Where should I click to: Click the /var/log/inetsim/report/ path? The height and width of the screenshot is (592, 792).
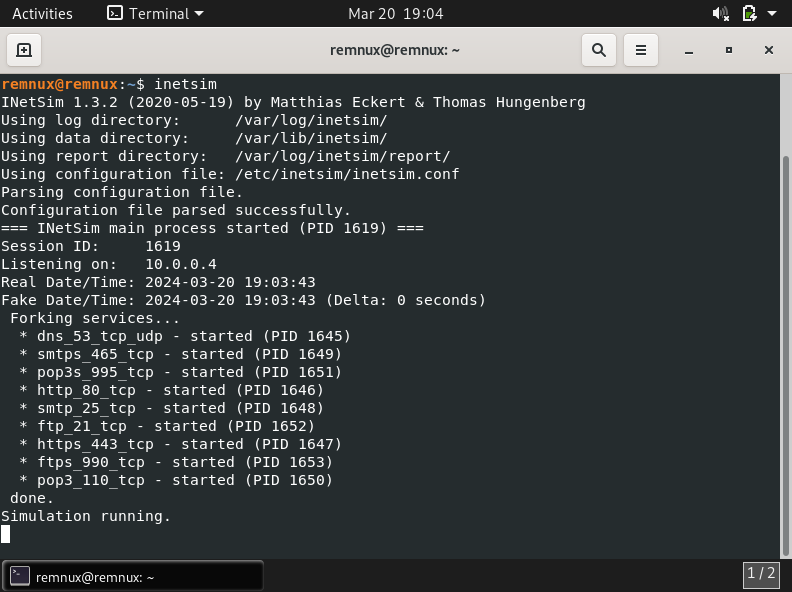click(342, 156)
